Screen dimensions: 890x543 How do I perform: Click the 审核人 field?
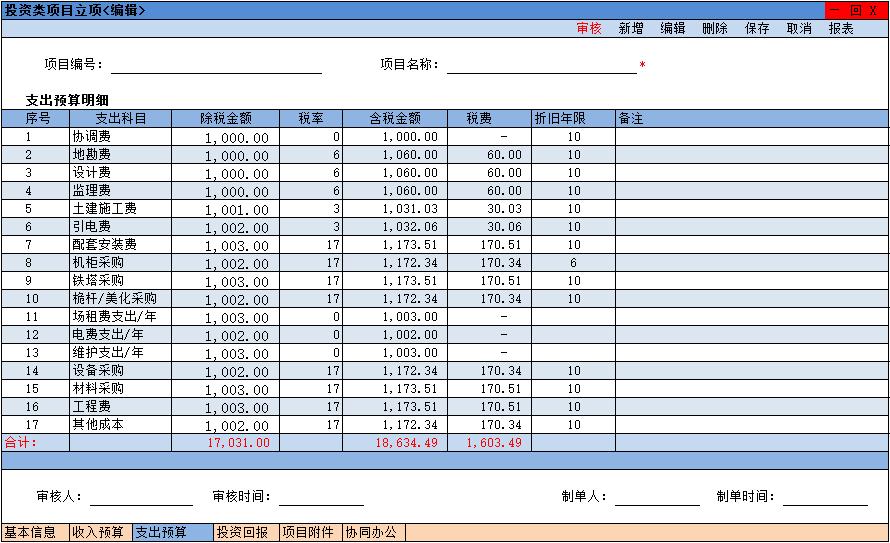coord(141,496)
